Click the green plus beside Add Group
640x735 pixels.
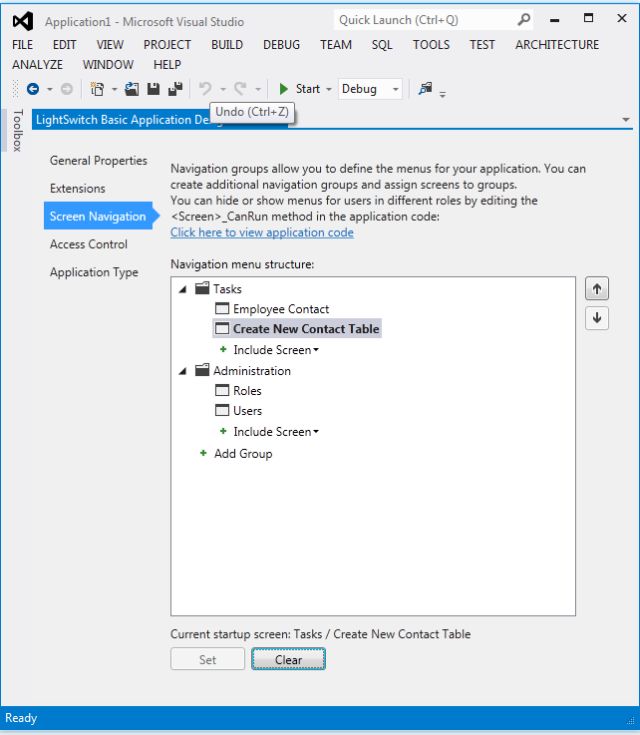pyautogui.click(x=203, y=453)
